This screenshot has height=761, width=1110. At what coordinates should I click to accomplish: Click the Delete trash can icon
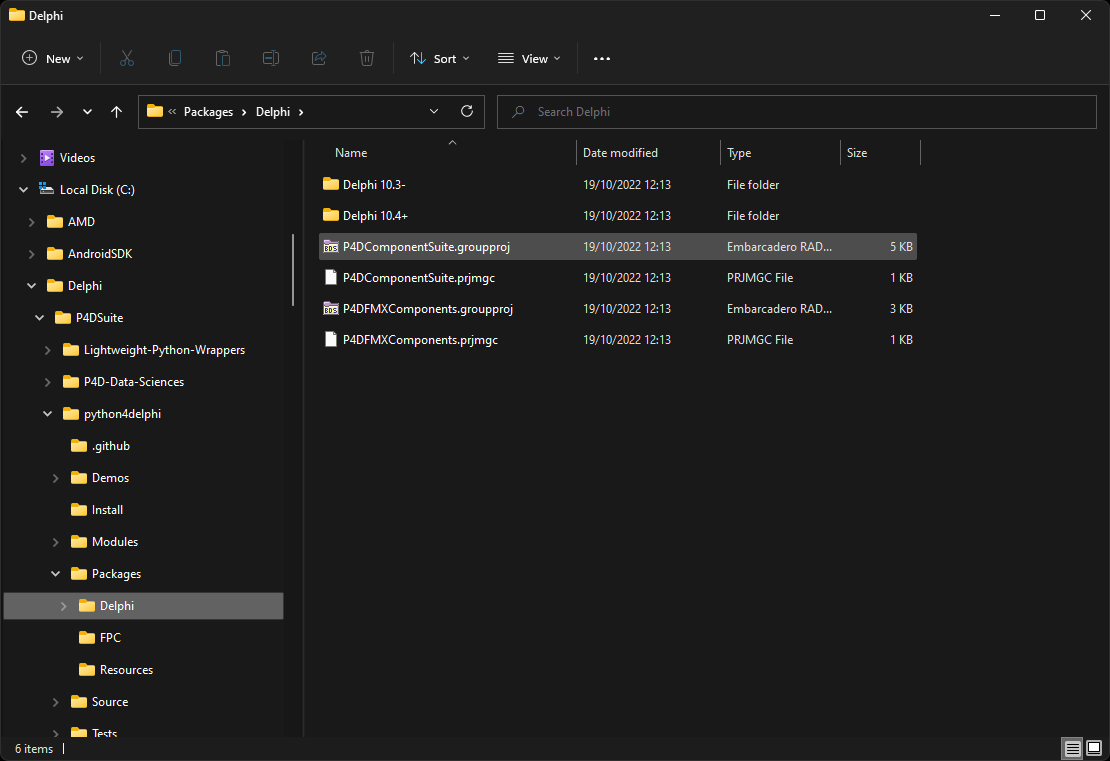coord(367,59)
